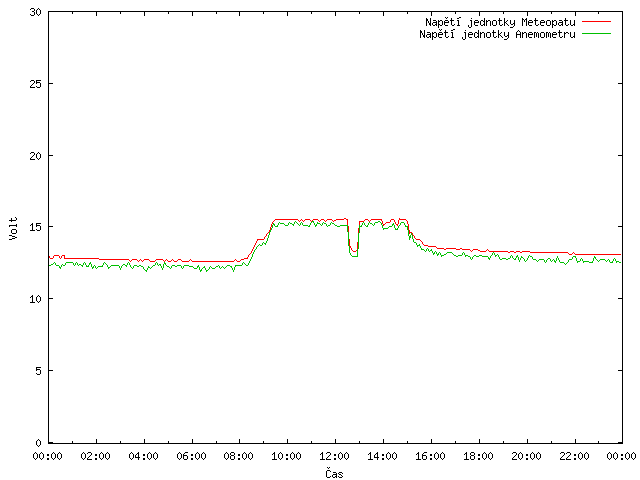
Task: Click the x-axis label 02:00
Action: tap(96, 456)
